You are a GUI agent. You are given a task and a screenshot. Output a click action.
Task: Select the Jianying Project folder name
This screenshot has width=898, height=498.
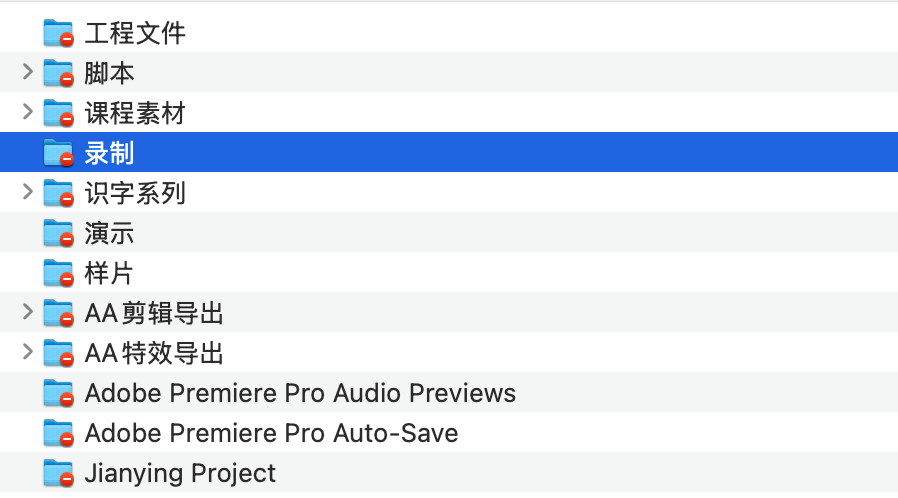click(180, 473)
